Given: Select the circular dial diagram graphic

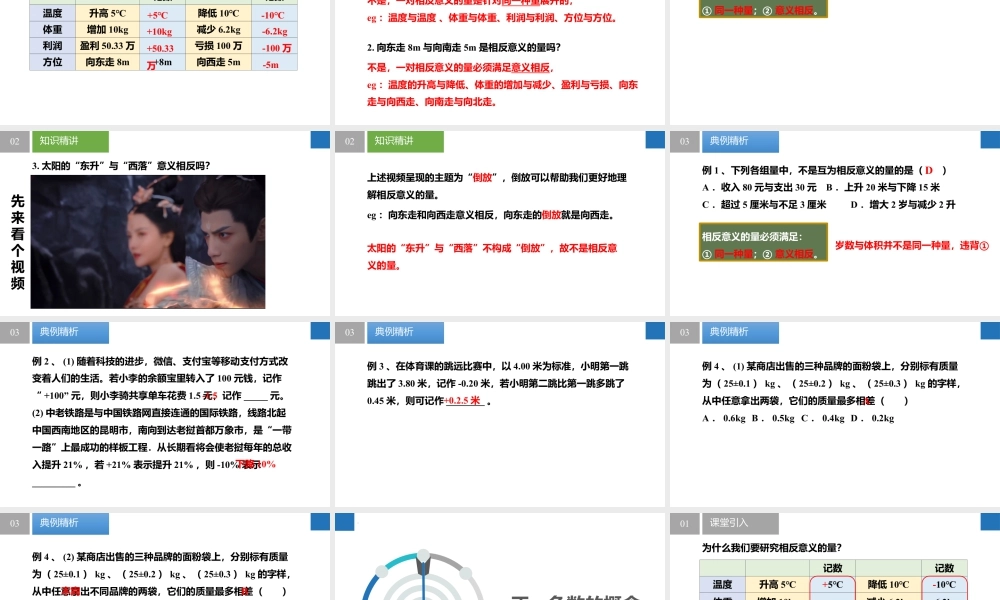Looking at the screenshot, I should coord(423,574).
